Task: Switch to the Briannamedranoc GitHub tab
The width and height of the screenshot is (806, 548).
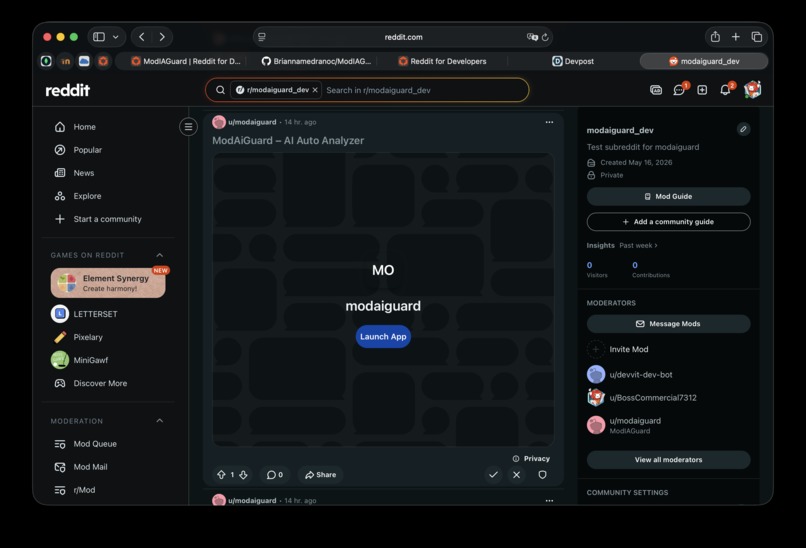Action: (x=316, y=61)
